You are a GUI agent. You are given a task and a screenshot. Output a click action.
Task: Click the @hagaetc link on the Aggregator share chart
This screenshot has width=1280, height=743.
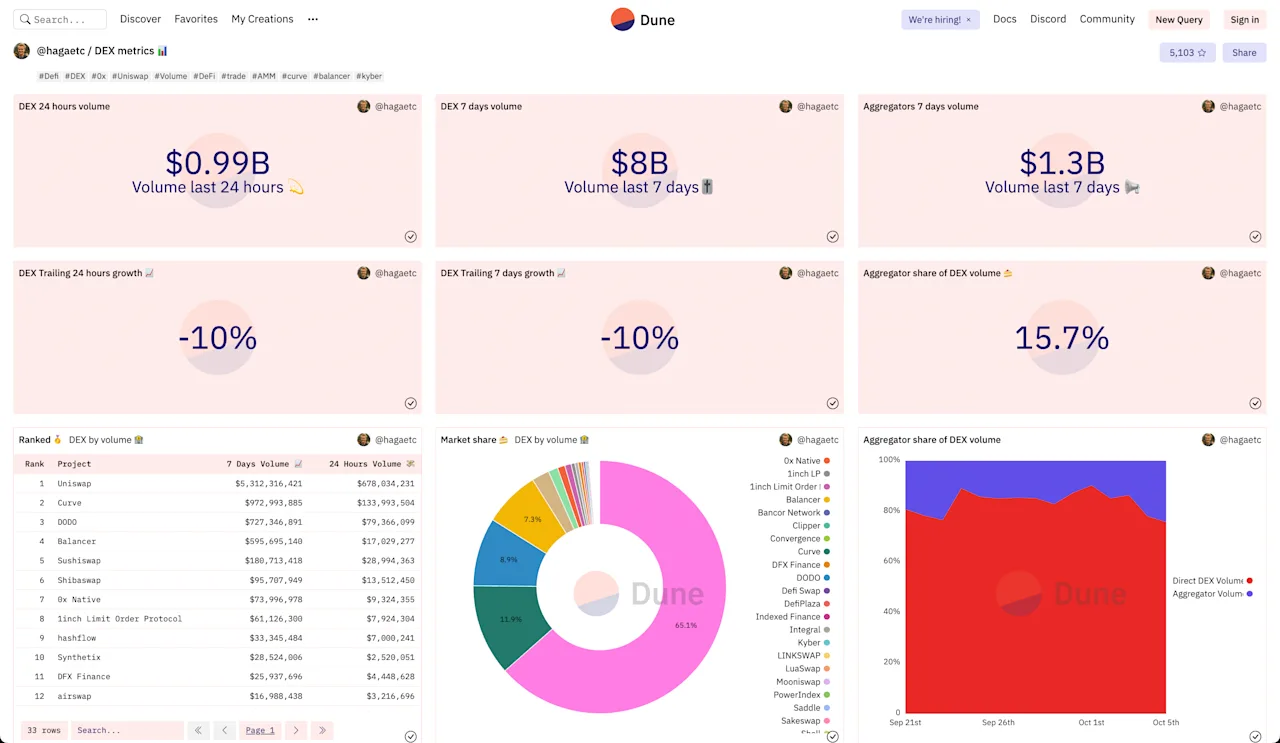(x=1240, y=440)
